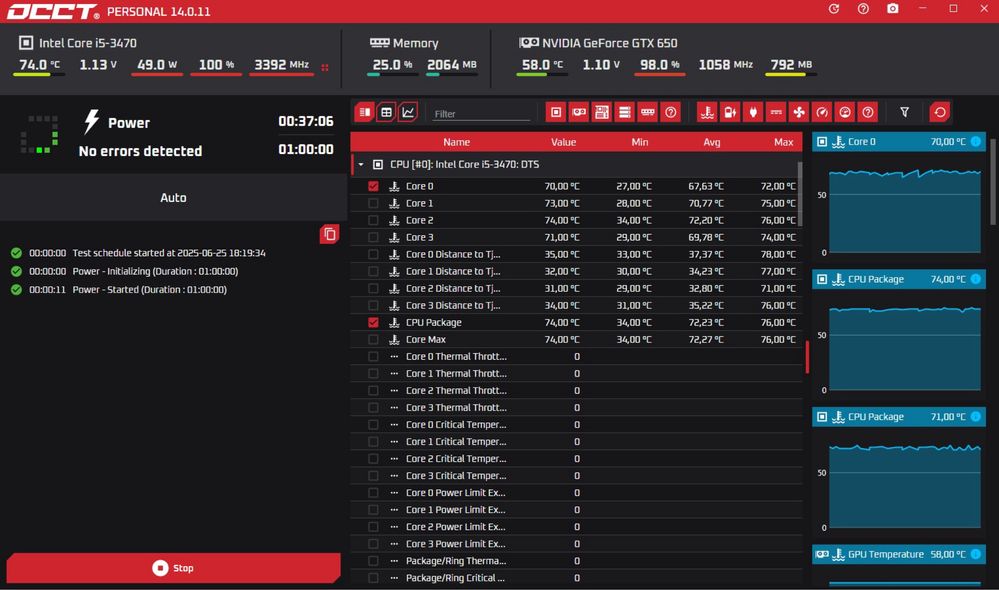Focus the Filter text field
Screen dimensions: 999x590
[481, 114]
